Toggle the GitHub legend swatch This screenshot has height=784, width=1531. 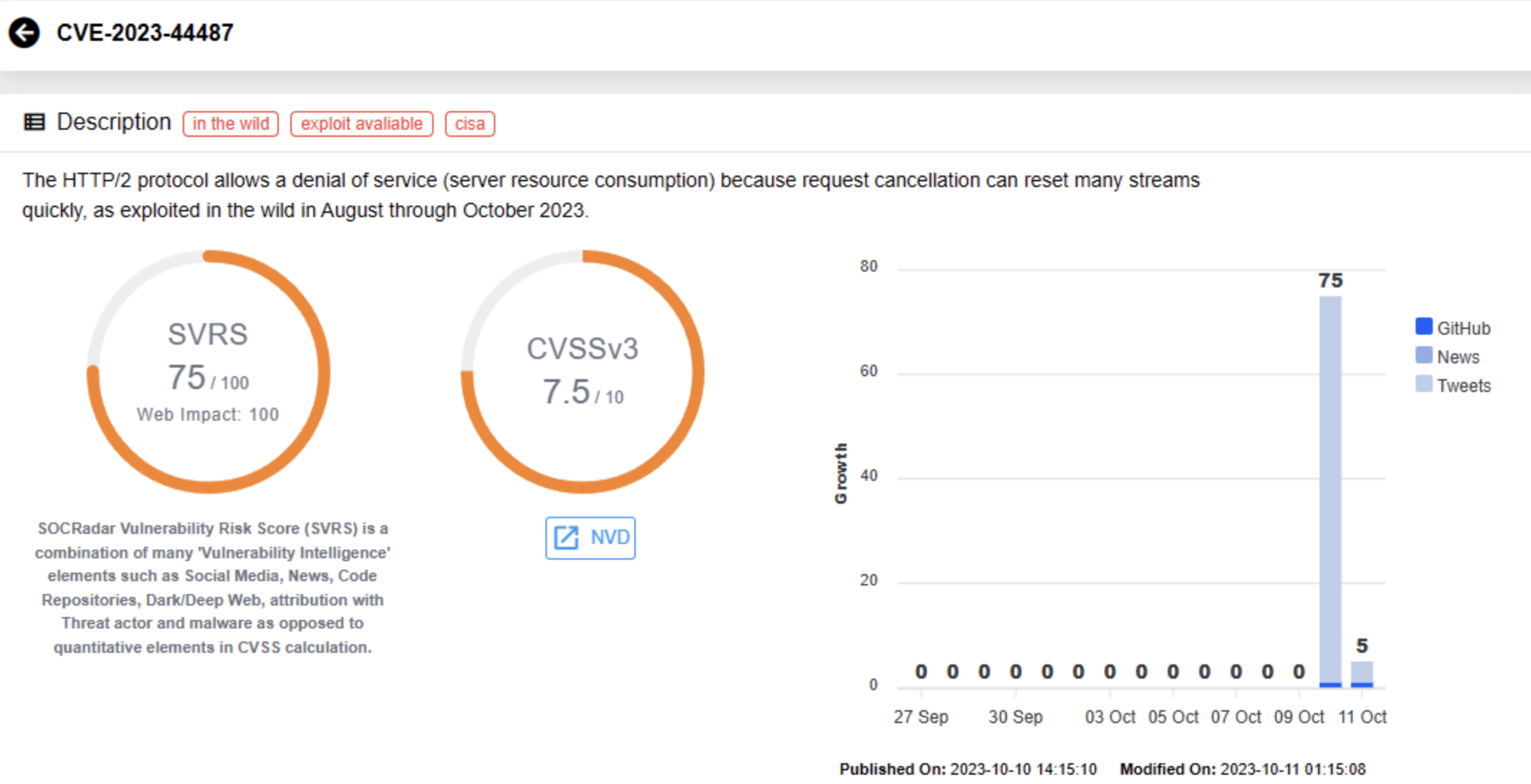(x=1423, y=327)
